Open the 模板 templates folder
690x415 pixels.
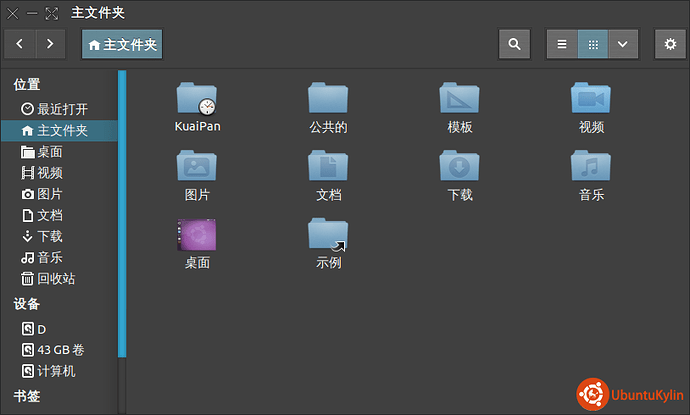pyautogui.click(x=460, y=99)
